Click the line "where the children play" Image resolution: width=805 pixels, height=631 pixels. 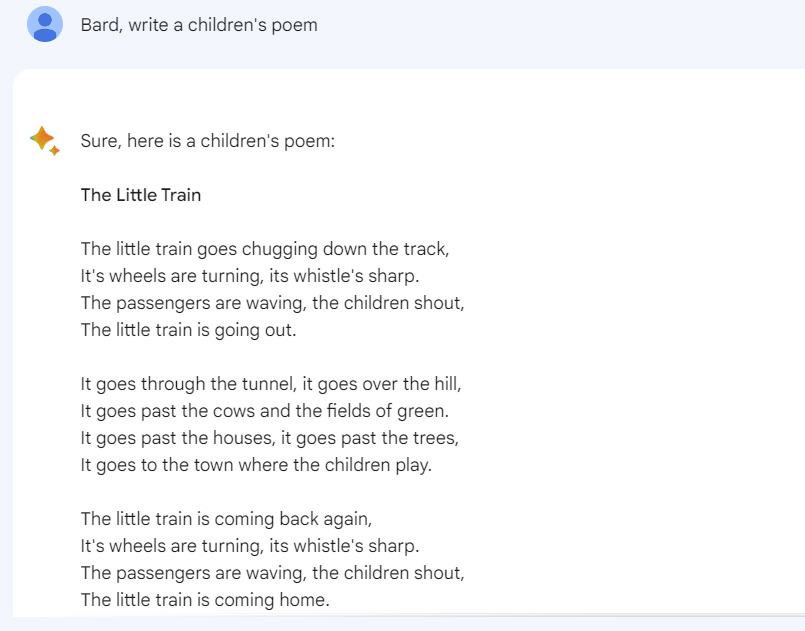pyautogui.click(x=256, y=464)
